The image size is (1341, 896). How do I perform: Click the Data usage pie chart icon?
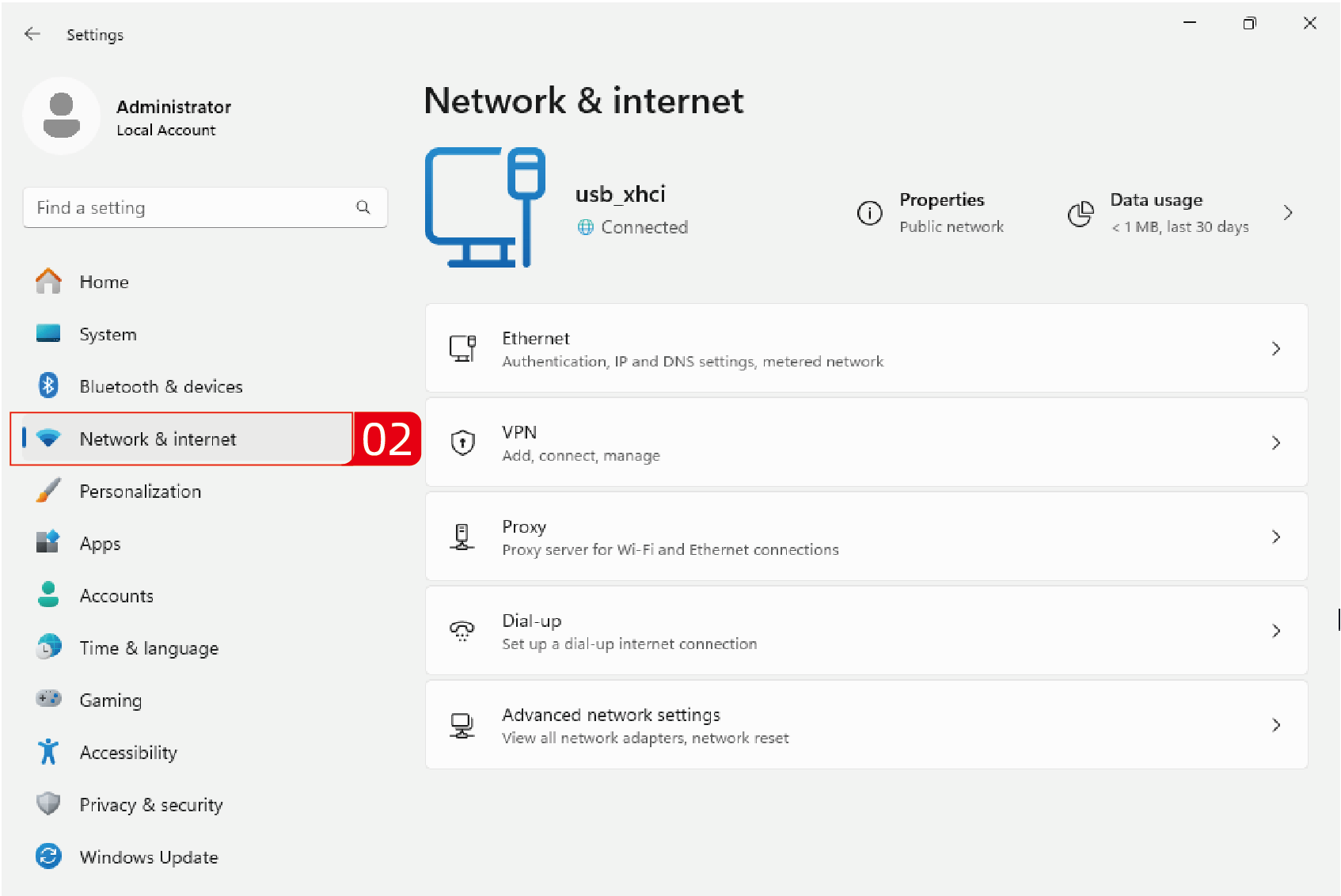(x=1081, y=213)
